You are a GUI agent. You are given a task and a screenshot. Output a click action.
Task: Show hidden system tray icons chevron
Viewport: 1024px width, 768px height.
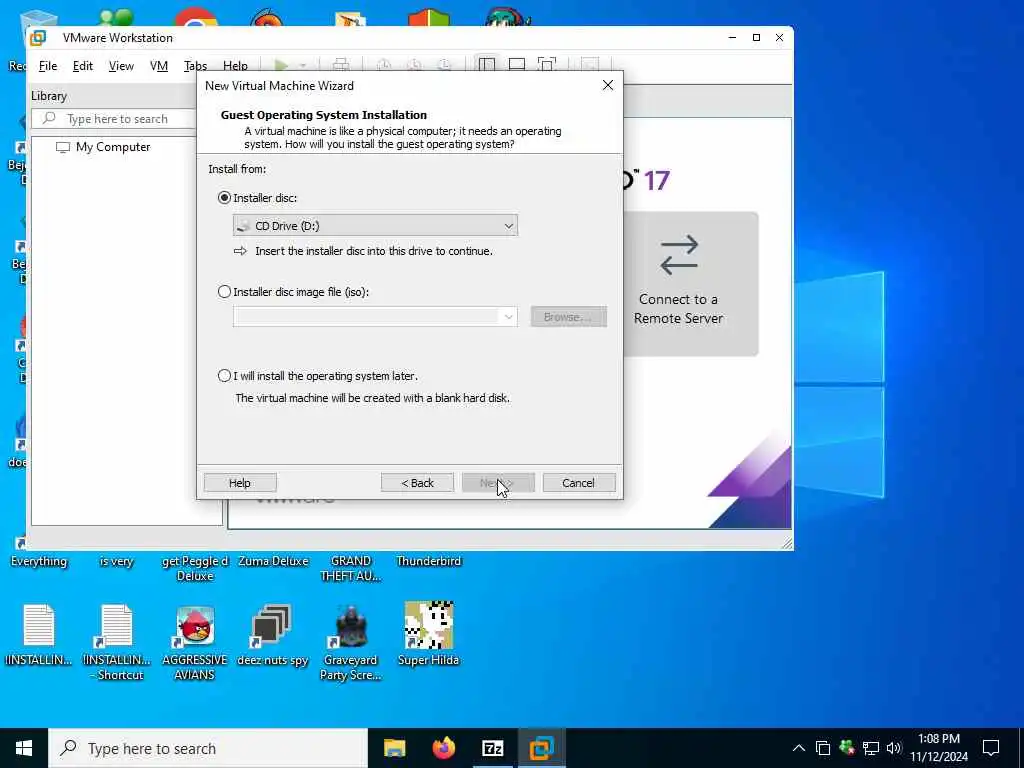coord(799,748)
